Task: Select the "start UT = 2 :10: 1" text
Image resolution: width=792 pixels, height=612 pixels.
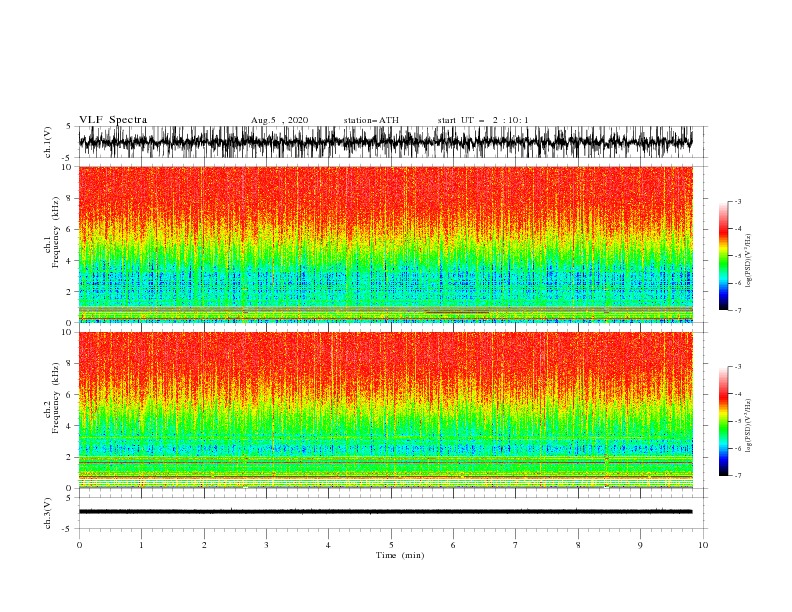Action: (482, 120)
